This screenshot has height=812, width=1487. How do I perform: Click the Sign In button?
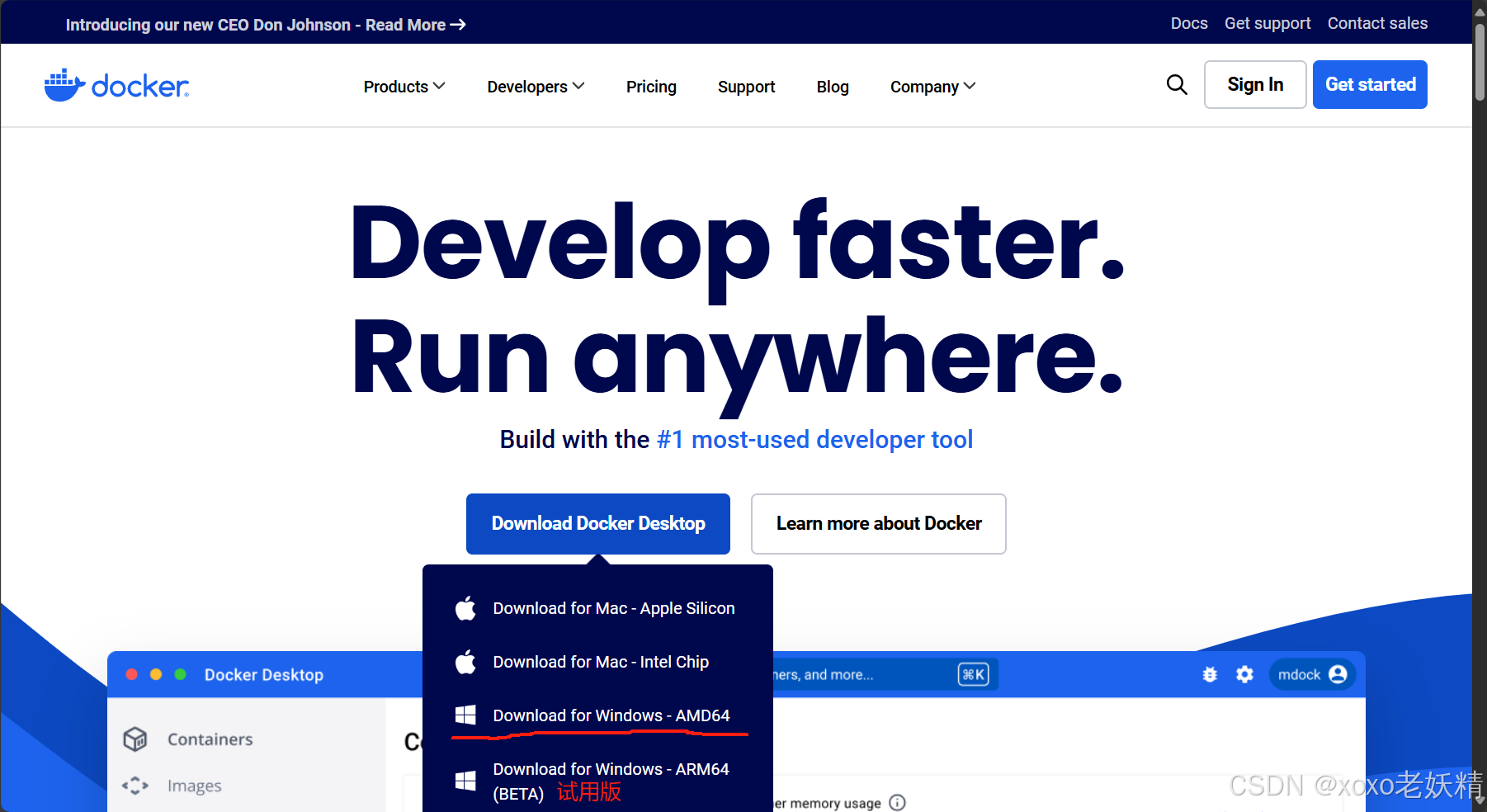tap(1255, 84)
